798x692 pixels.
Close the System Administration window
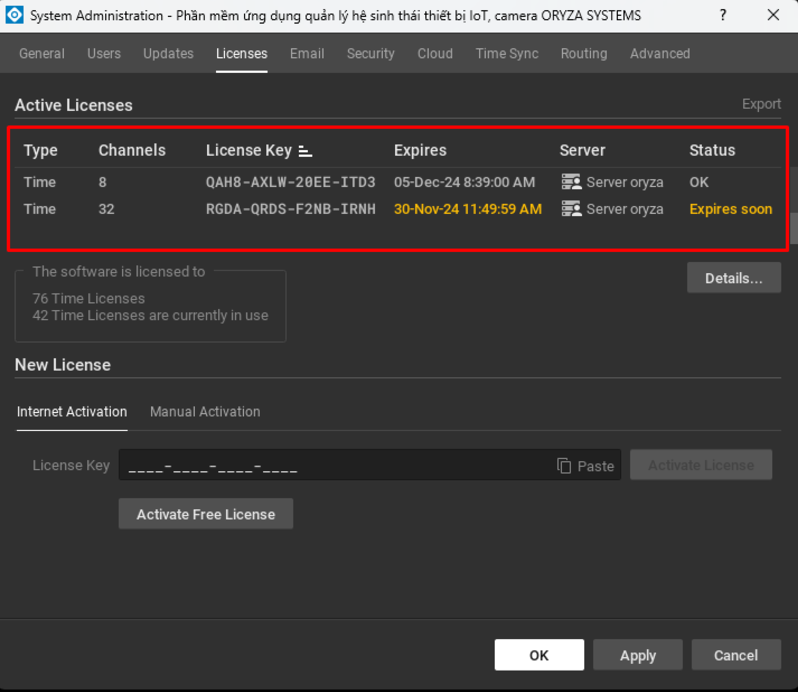(x=773, y=15)
